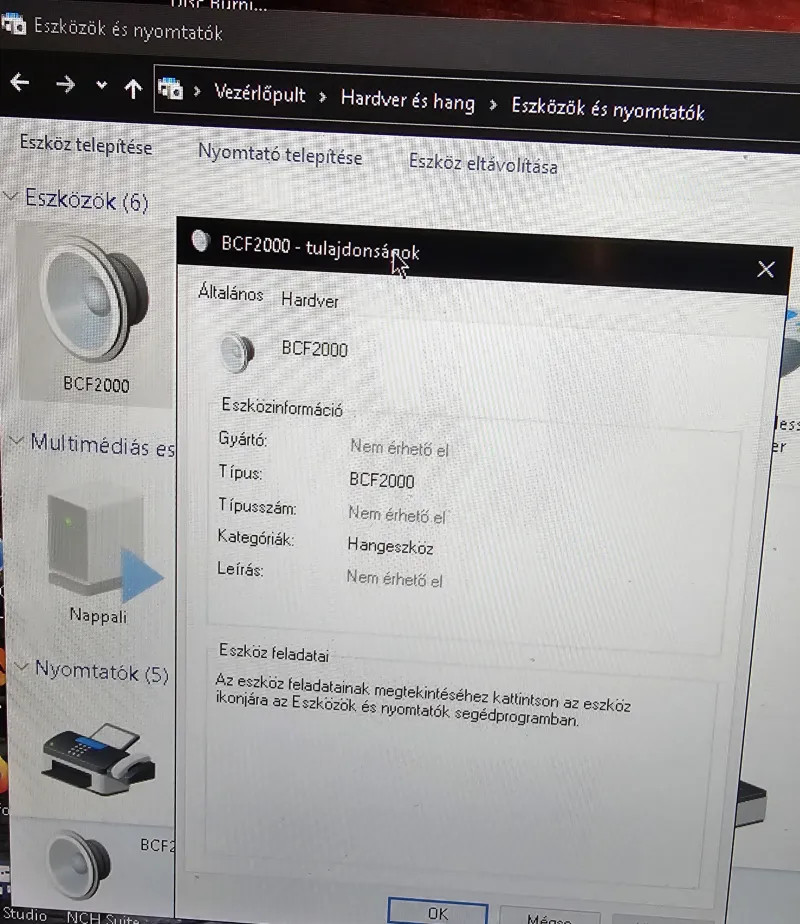Navigate to Vezérlőpult in the breadcrumb
This screenshot has height=924, width=800.
pos(260,95)
